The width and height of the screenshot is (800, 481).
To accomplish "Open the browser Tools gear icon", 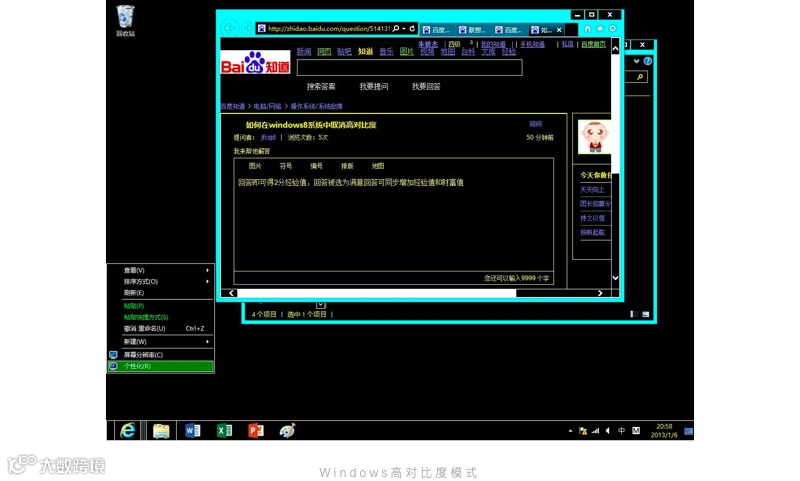I will coord(613,29).
